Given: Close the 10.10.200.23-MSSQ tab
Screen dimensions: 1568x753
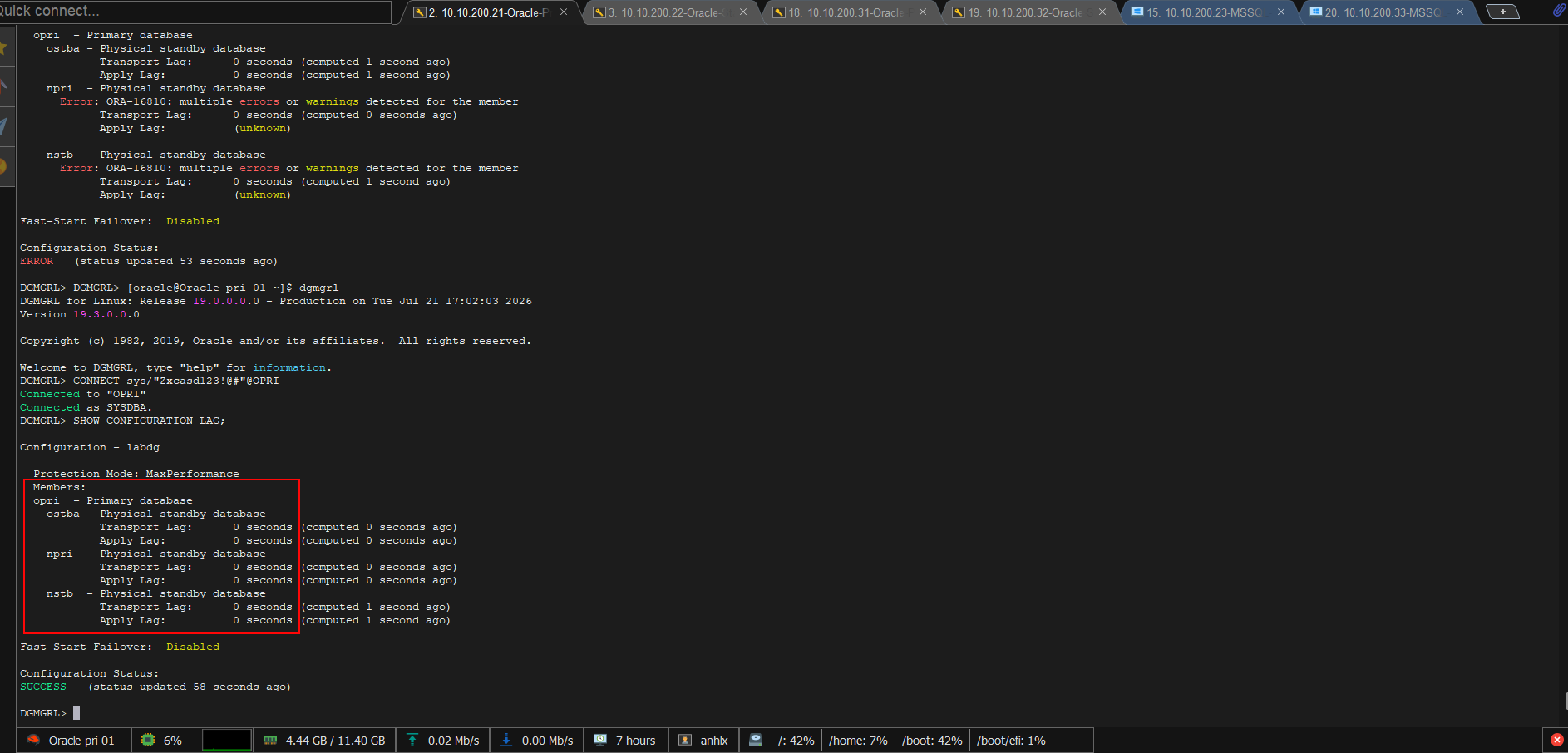Looking at the screenshot, I should point(1281,12).
